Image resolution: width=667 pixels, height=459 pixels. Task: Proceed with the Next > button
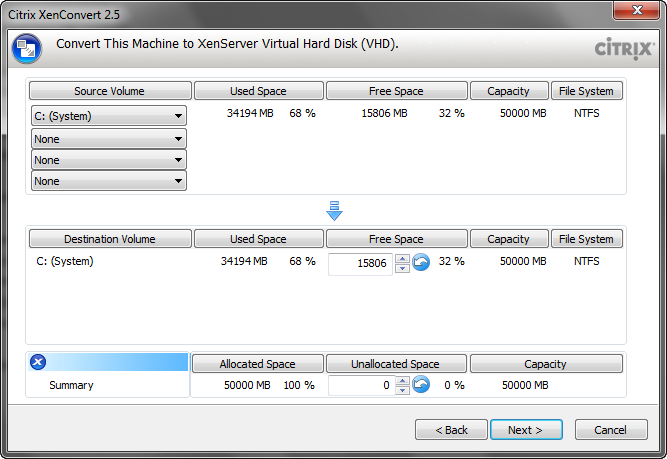point(526,430)
